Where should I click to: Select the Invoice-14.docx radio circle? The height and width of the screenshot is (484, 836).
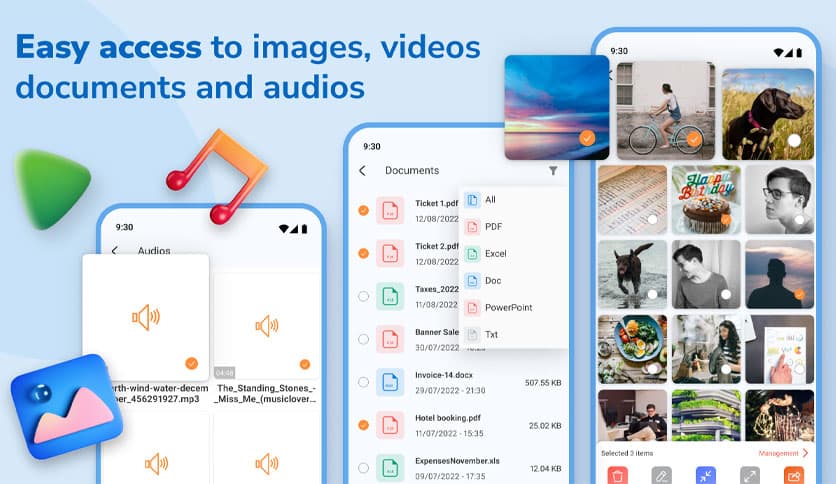(x=363, y=382)
